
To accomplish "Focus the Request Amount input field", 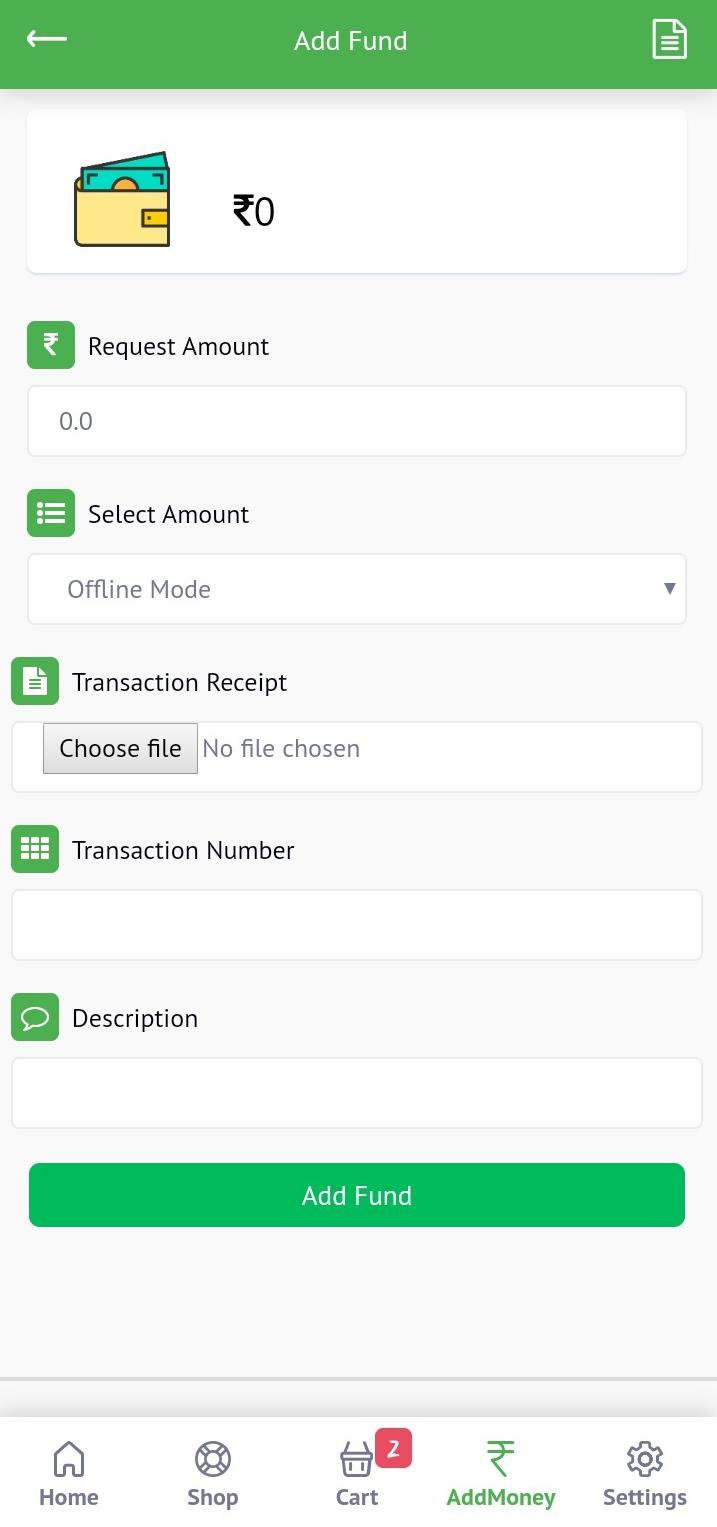I will 357,421.
